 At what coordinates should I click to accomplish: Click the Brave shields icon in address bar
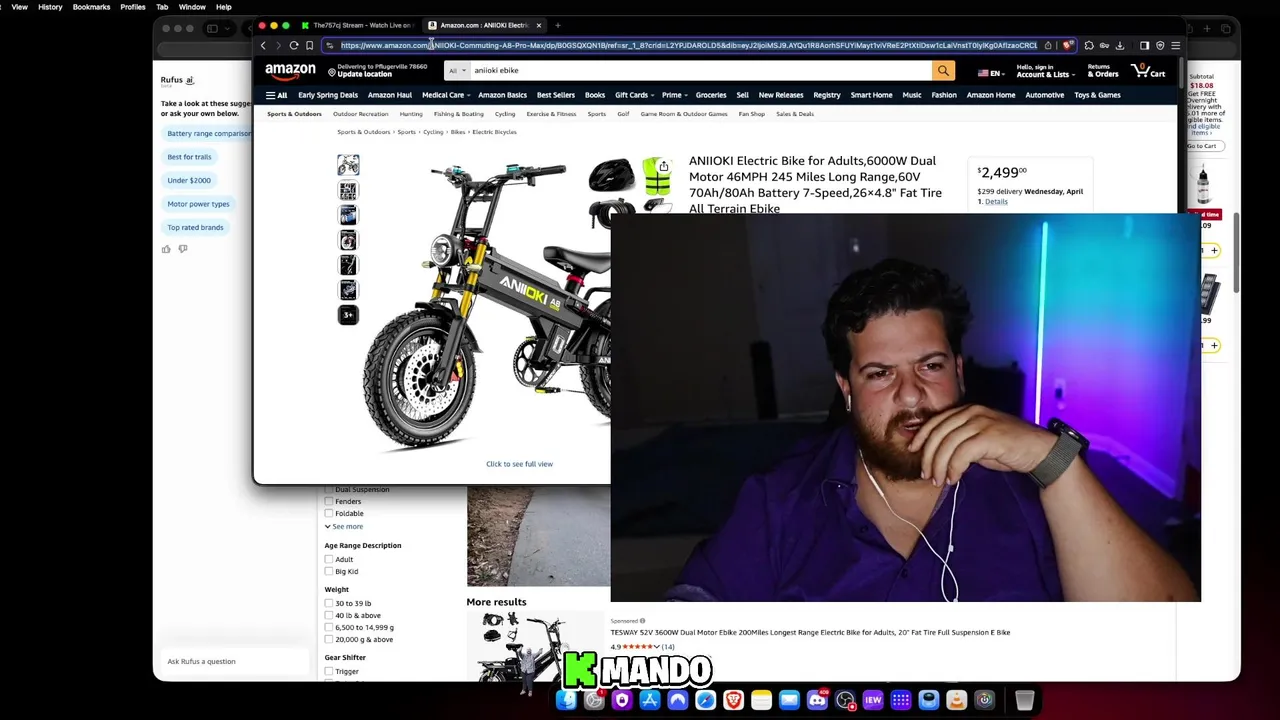tap(1068, 45)
